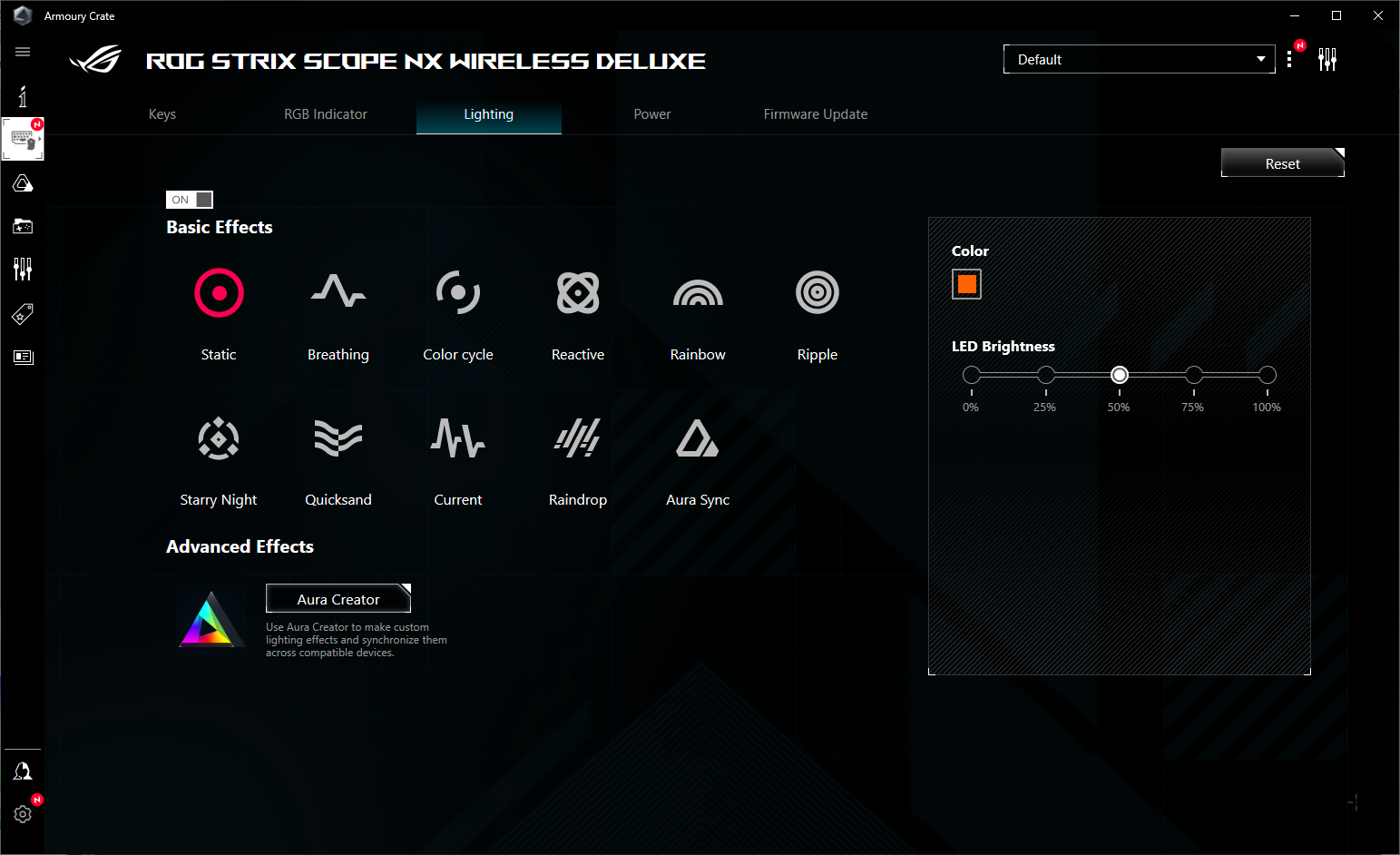Screen dimensions: 1400x855
Task: Set LED Brightness to 100%
Action: click(x=1268, y=375)
